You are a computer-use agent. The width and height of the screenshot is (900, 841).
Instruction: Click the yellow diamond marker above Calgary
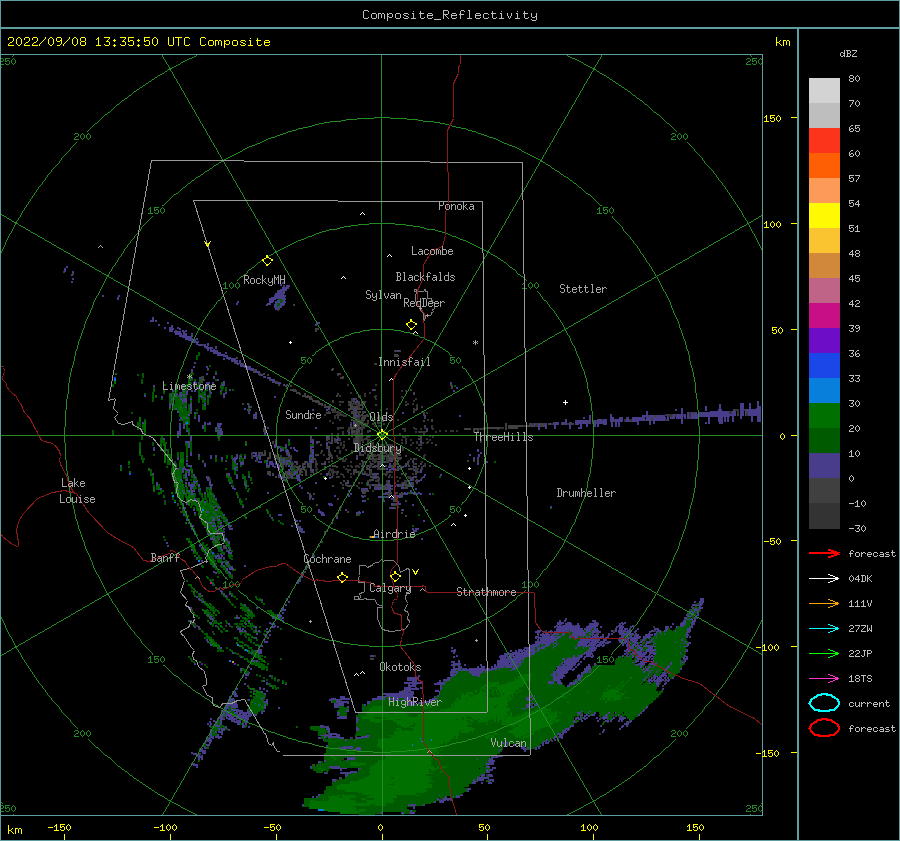[x=395, y=576]
